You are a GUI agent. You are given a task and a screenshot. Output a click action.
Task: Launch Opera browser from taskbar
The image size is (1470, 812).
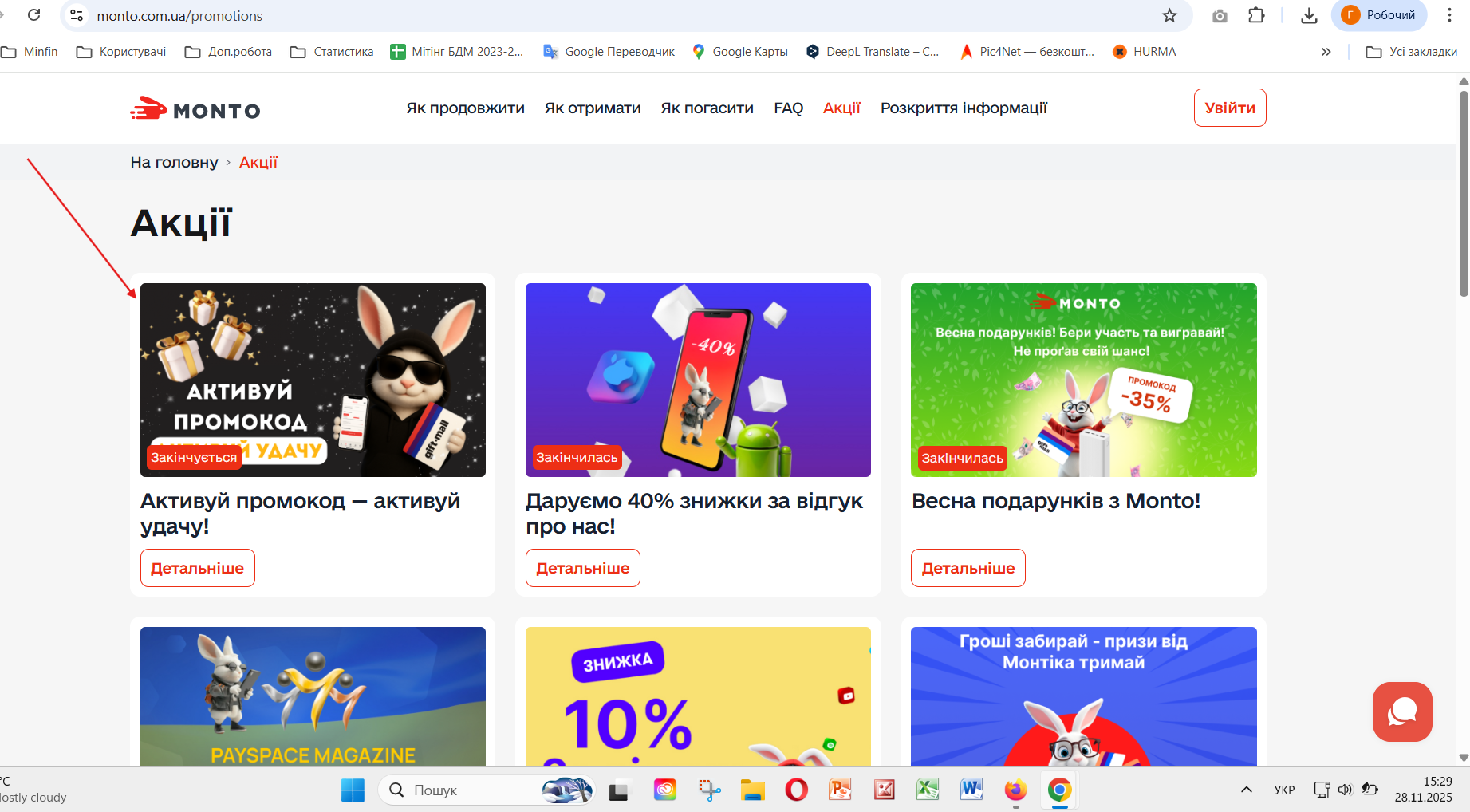[796, 790]
